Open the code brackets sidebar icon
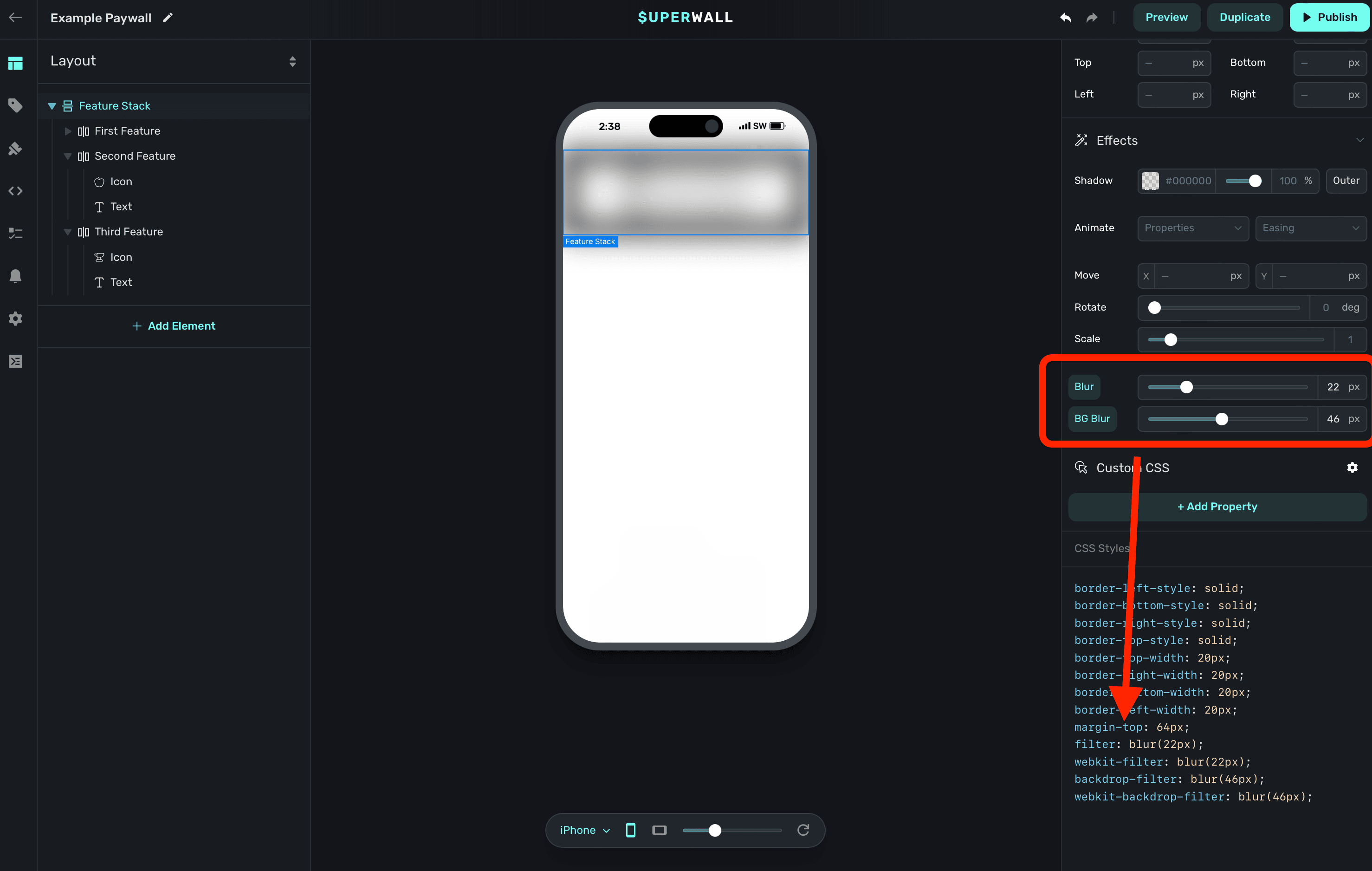1372x871 pixels. tap(15, 191)
